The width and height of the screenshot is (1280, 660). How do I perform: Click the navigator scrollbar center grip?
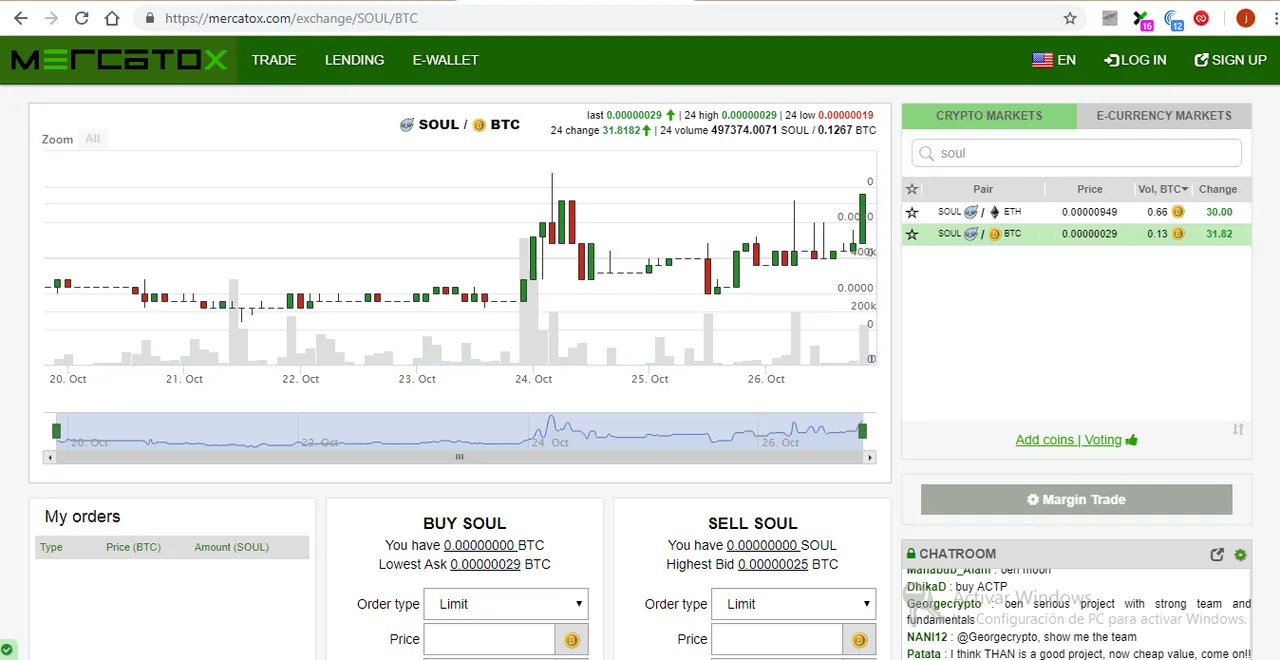[x=460, y=457]
